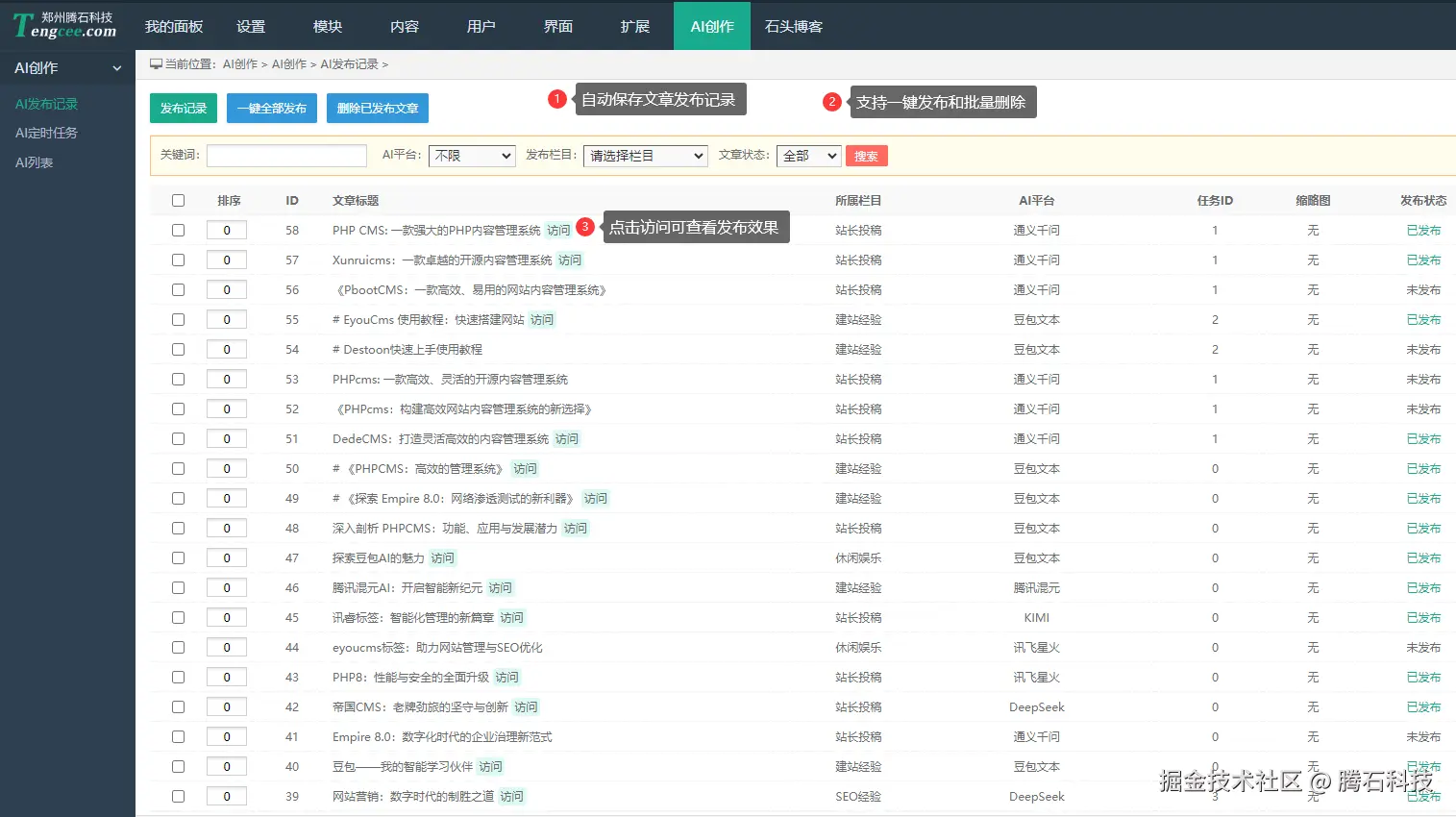The height and width of the screenshot is (817, 1456).
Task: Click DeepSeek platform cell for ID 42
Action: [1037, 707]
